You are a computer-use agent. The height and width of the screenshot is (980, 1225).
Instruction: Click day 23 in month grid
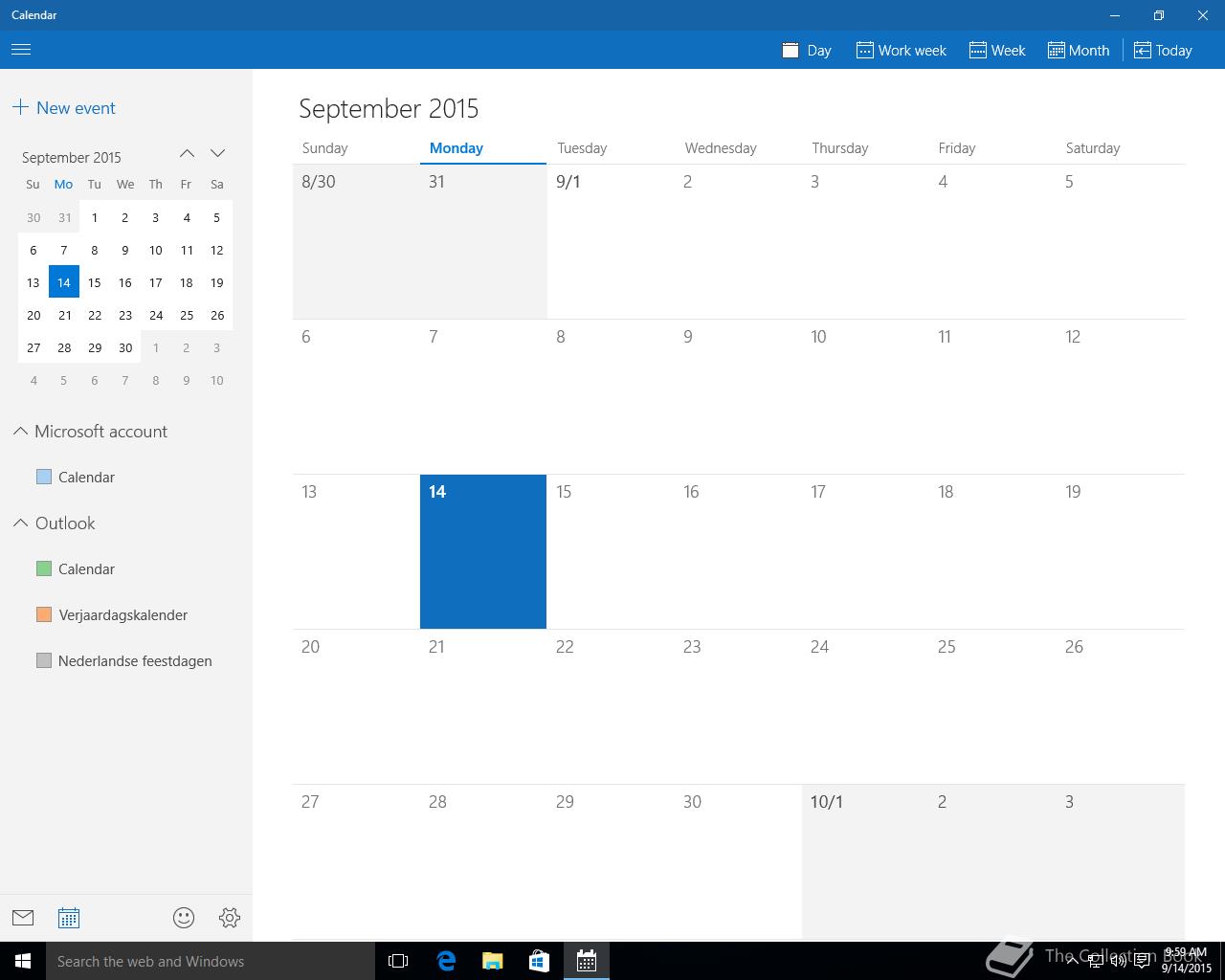[x=738, y=706]
